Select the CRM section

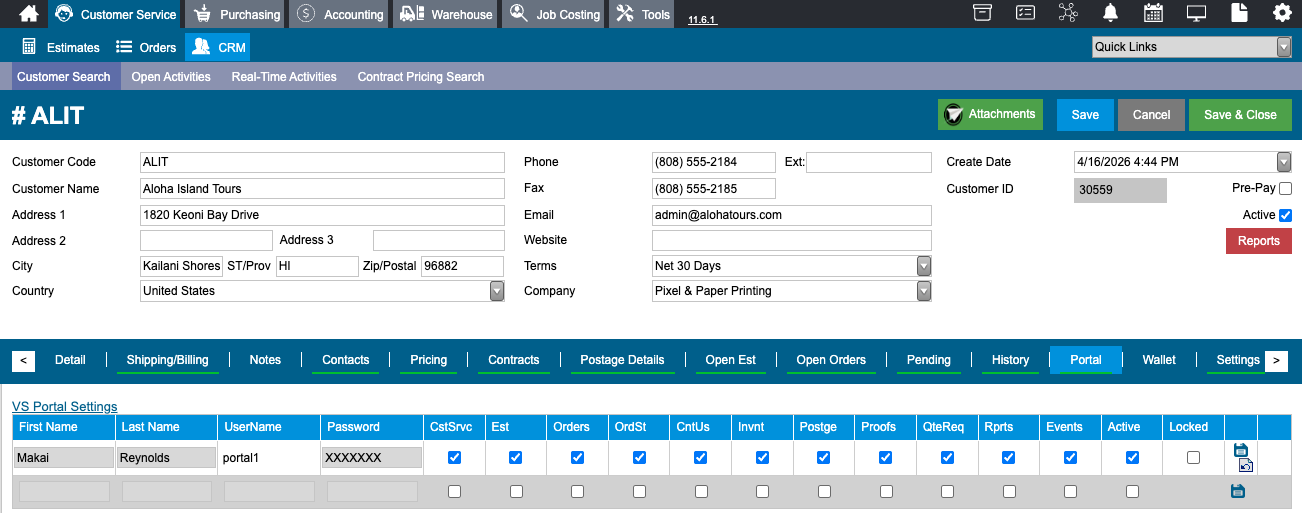point(217,47)
